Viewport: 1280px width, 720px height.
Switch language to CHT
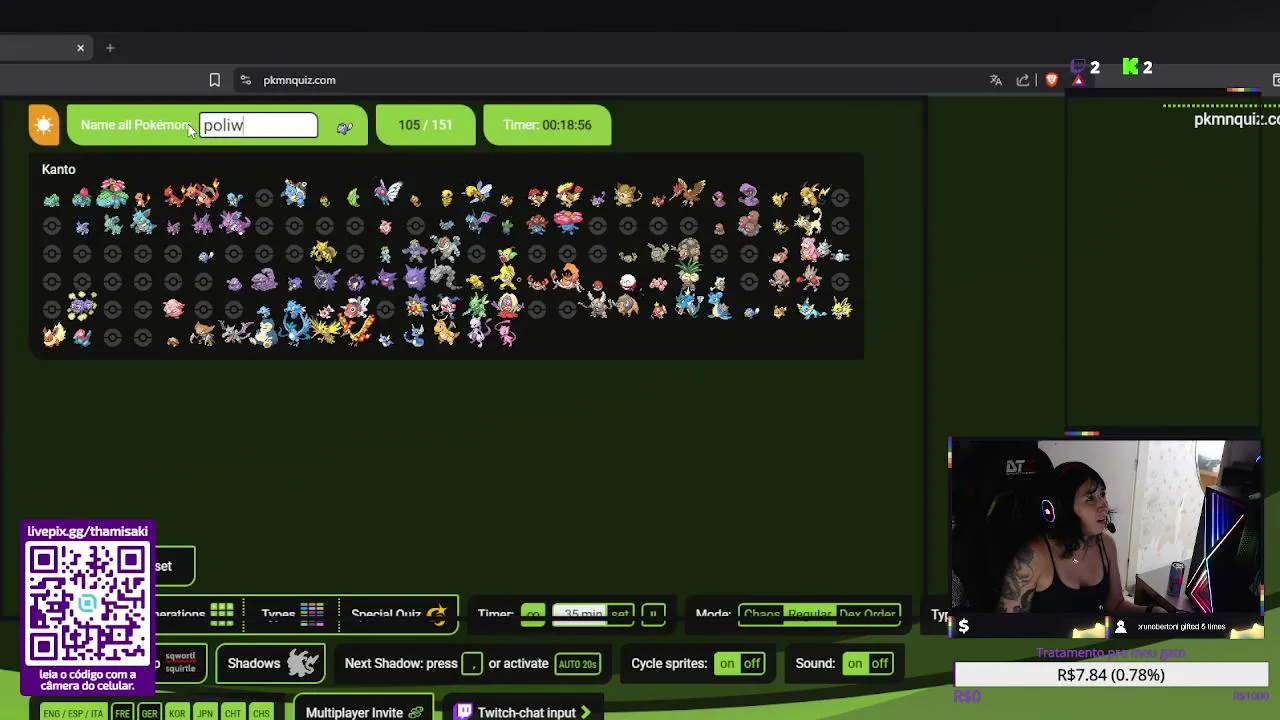tap(233, 713)
